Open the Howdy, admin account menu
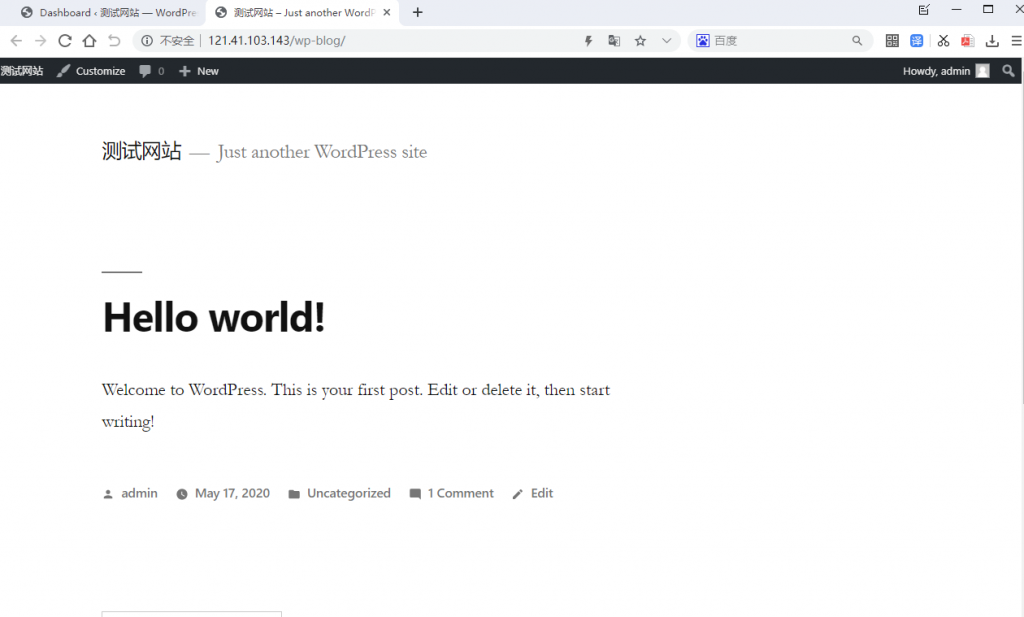Viewport: 1024px width, 617px height. click(946, 71)
